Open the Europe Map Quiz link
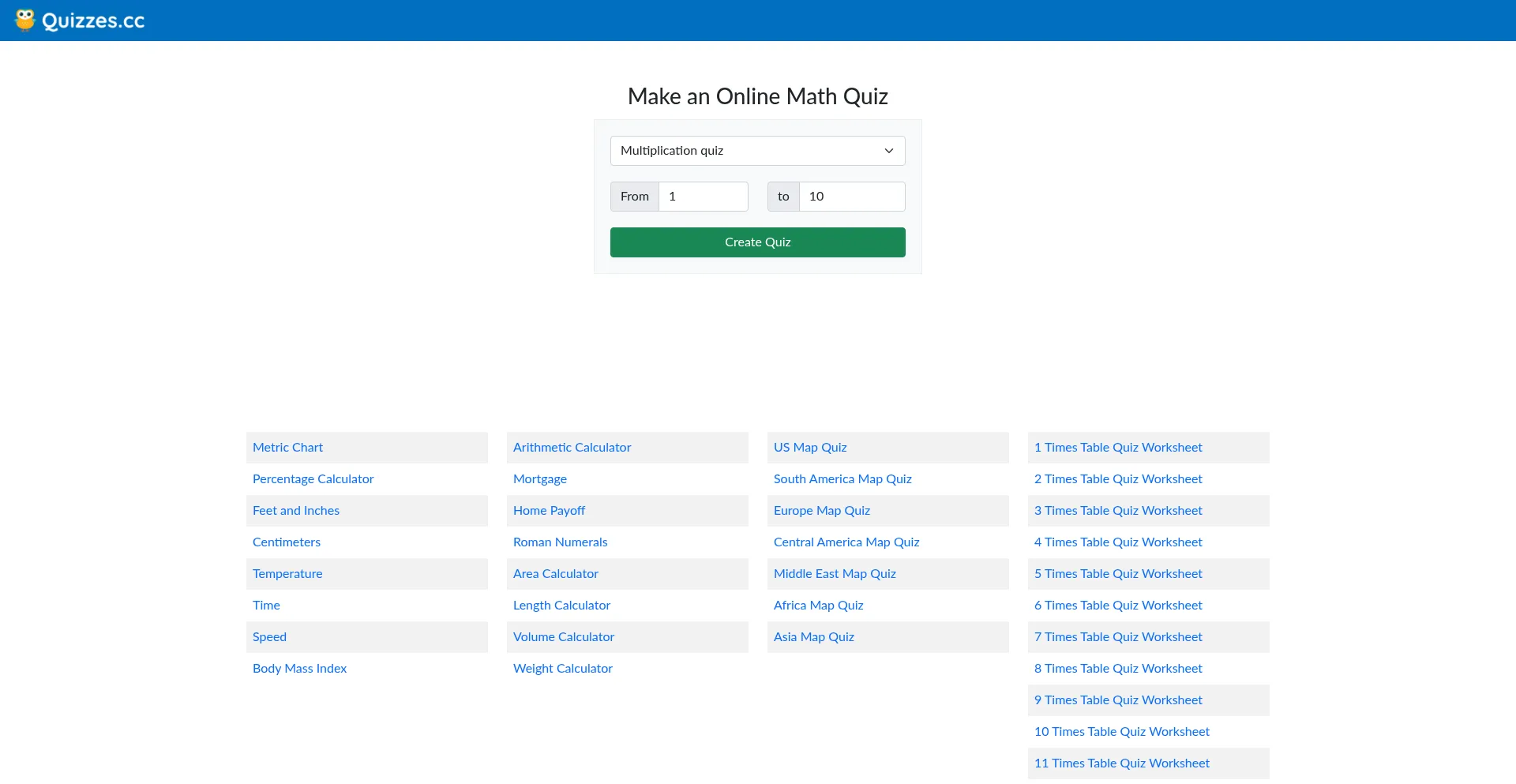Screen dimensions: 1516x784 (x=822, y=511)
